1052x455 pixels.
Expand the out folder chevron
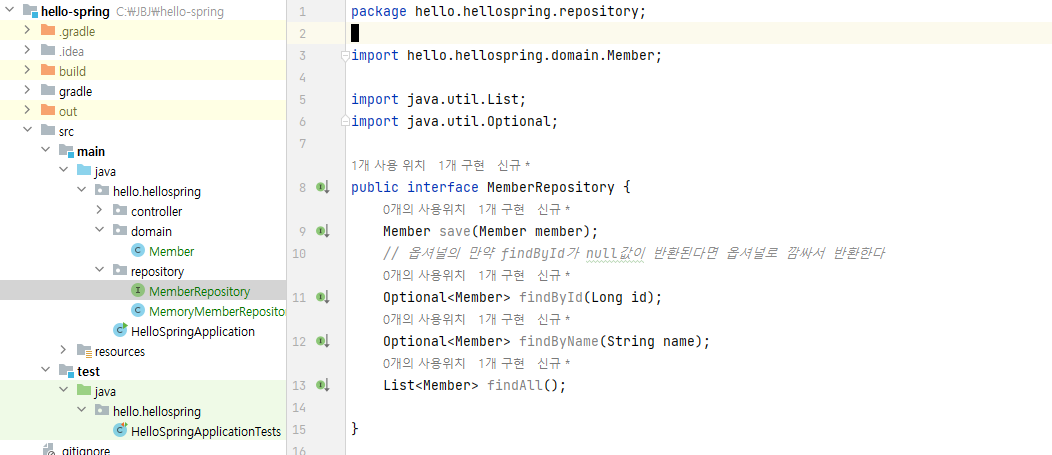pos(27,111)
